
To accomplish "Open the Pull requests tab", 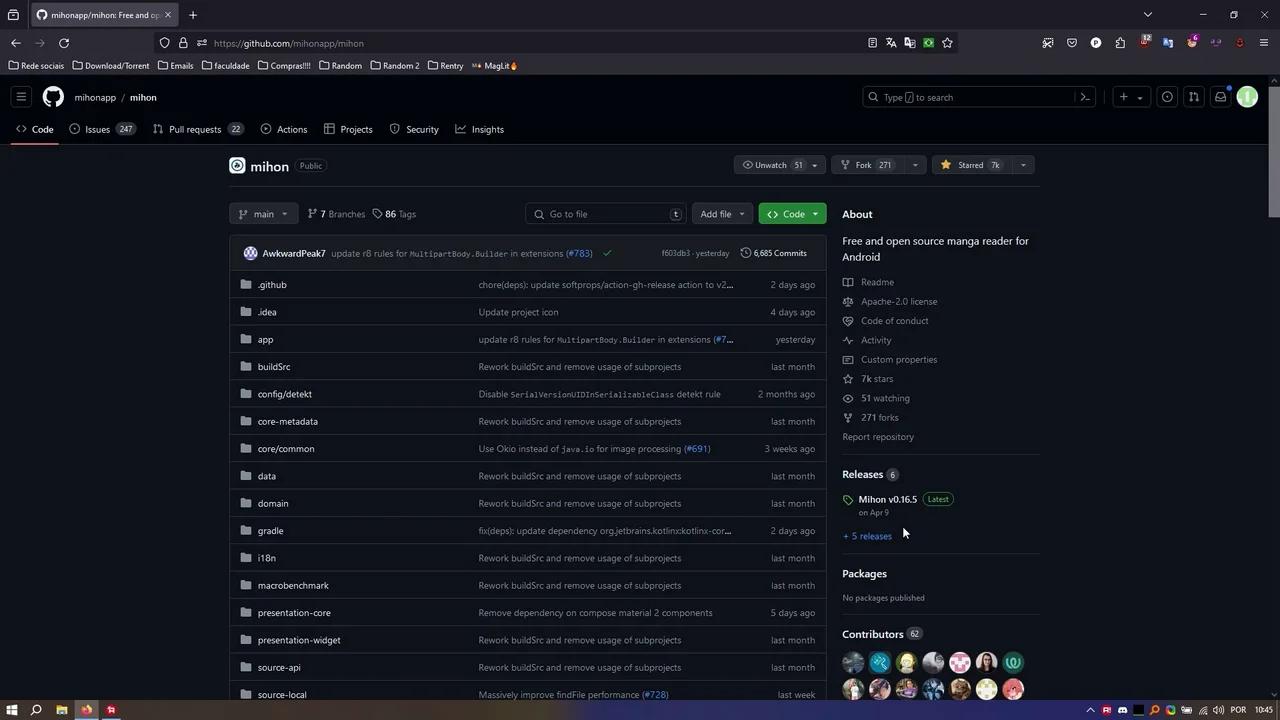I will pos(194,129).
